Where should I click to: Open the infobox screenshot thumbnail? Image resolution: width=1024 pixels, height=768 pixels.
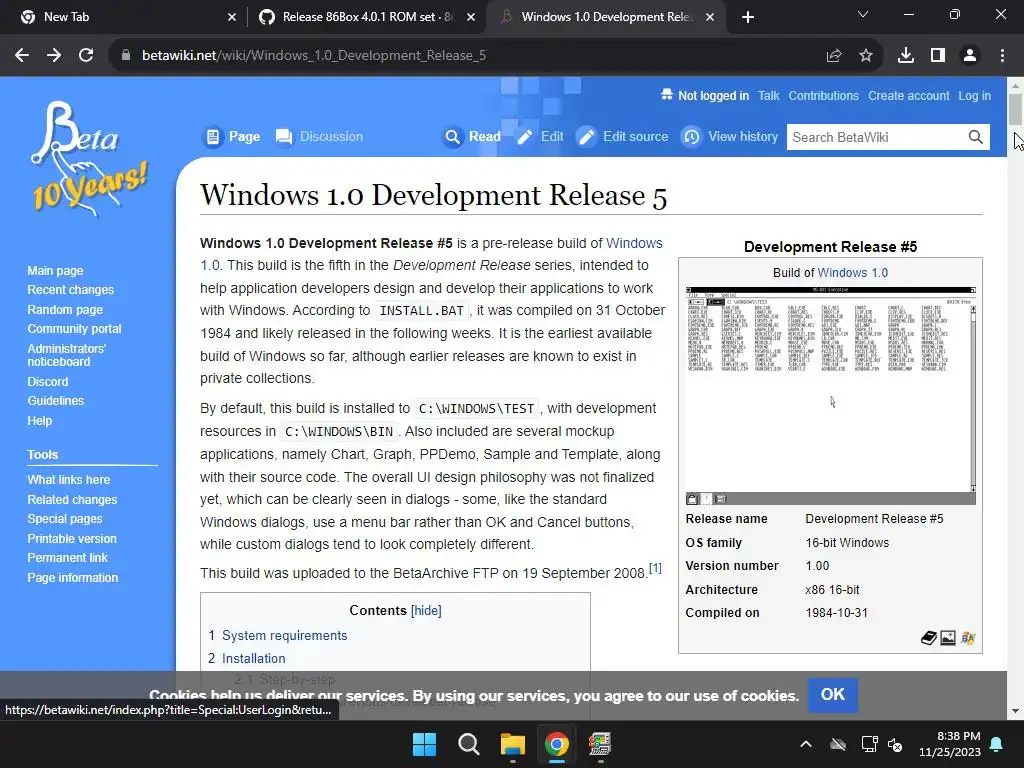click(831, 395)
